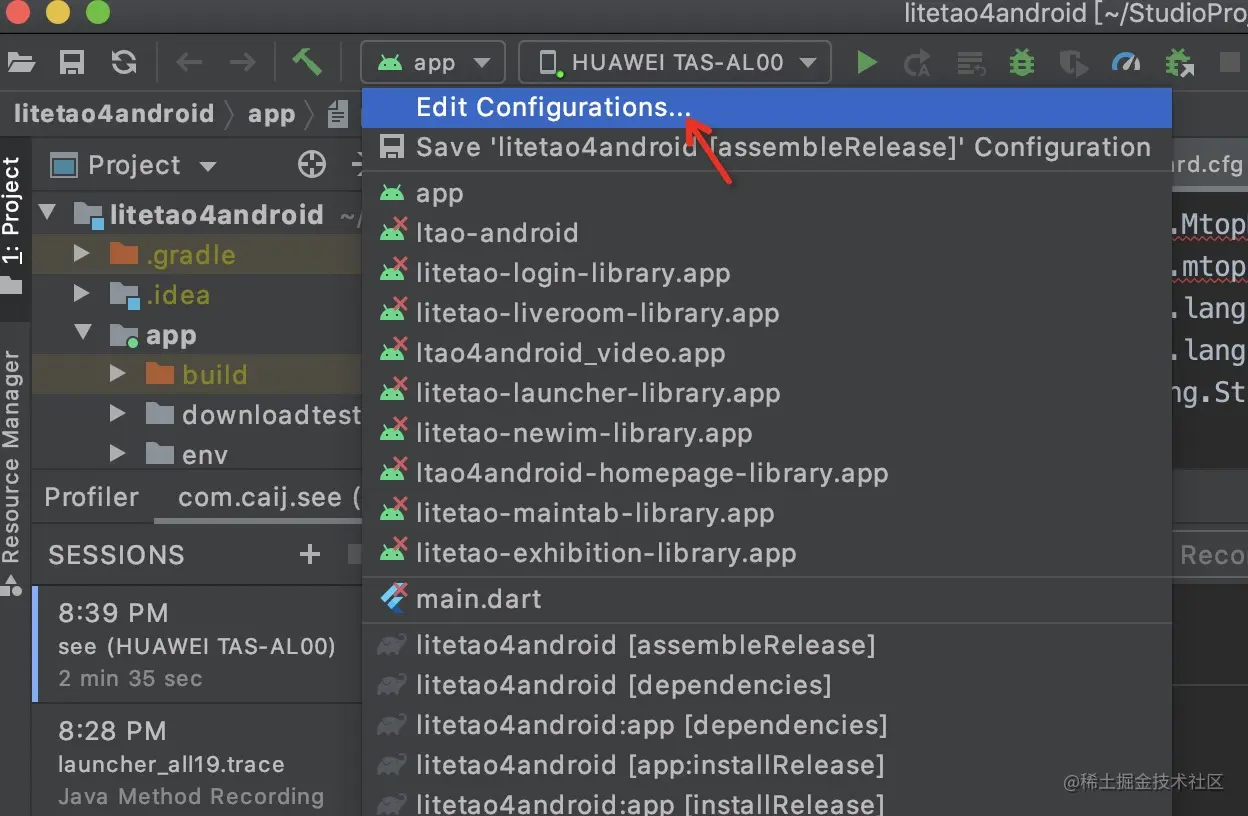
Task: Select main.dart Flutter configuration
Action: click(x=766, y=599)
